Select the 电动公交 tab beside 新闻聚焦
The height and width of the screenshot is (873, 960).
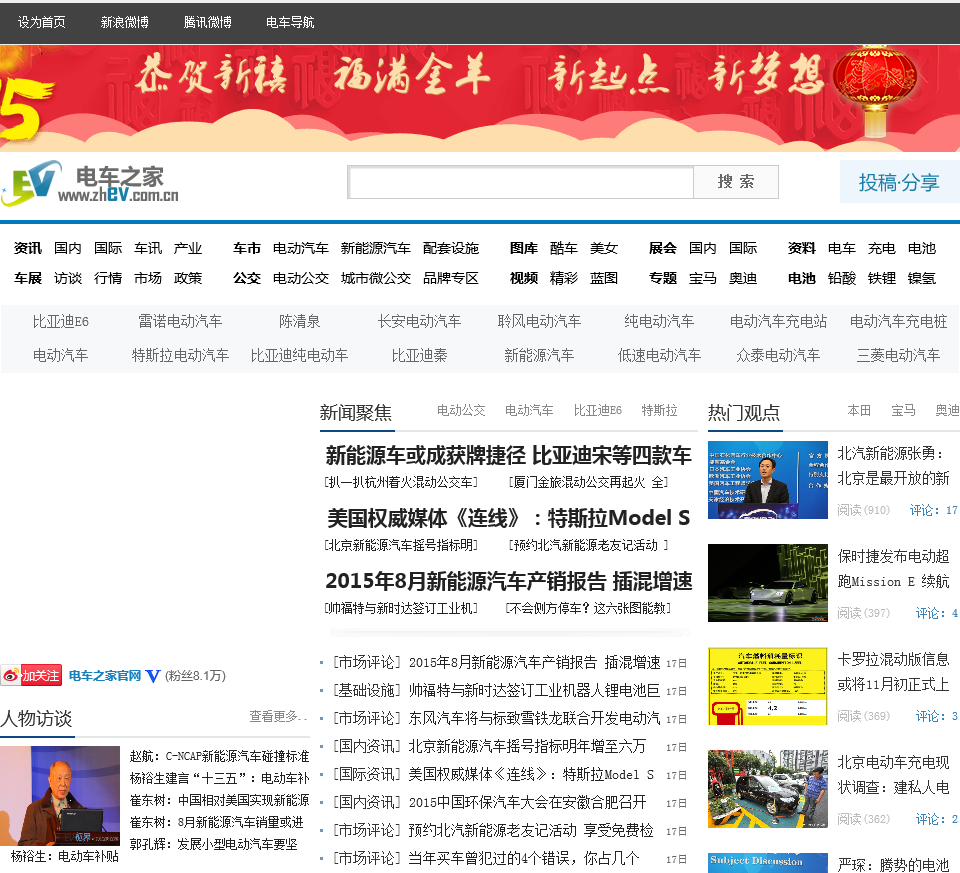461,410
